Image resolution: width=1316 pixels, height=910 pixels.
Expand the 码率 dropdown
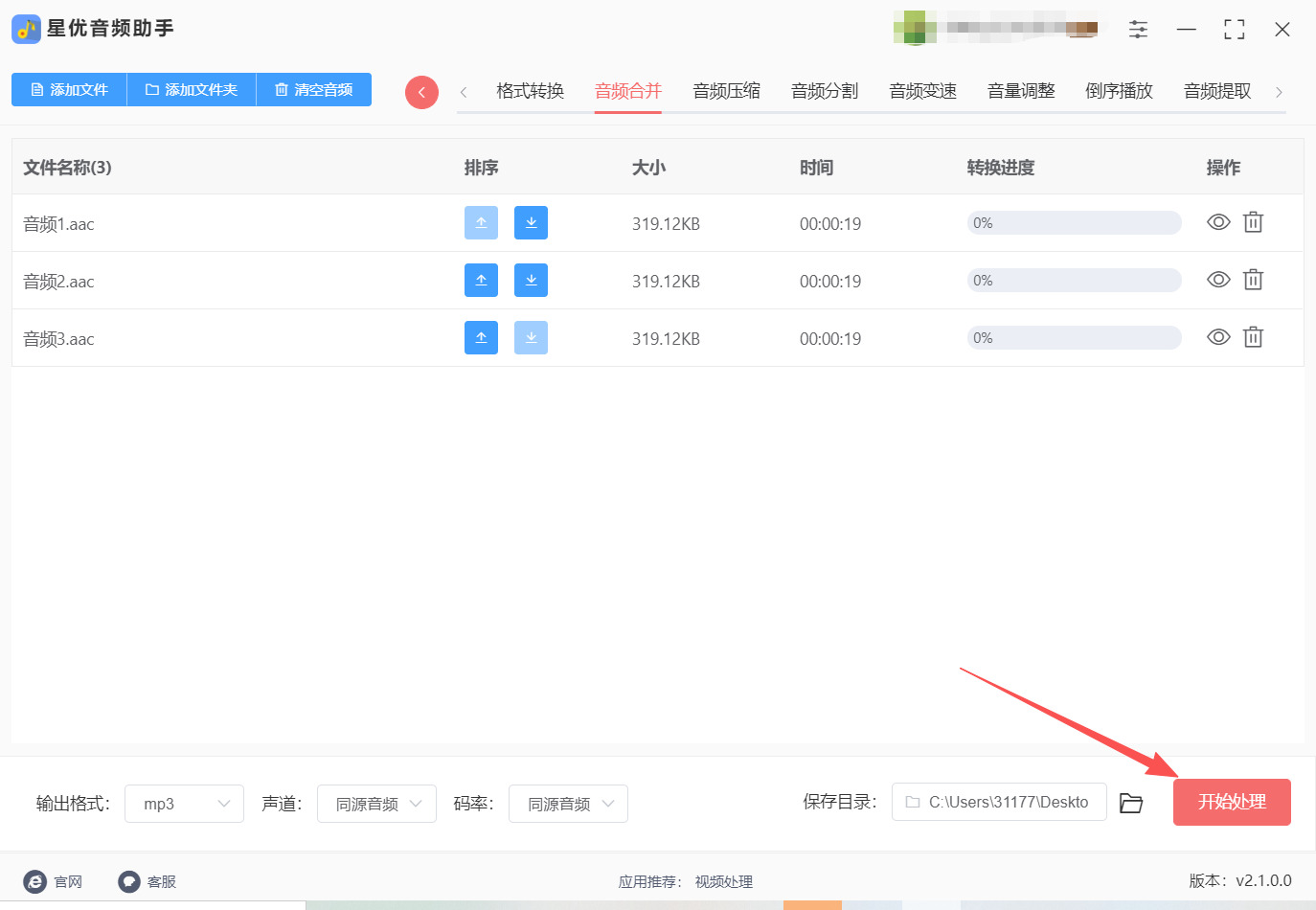pos(568,804)
